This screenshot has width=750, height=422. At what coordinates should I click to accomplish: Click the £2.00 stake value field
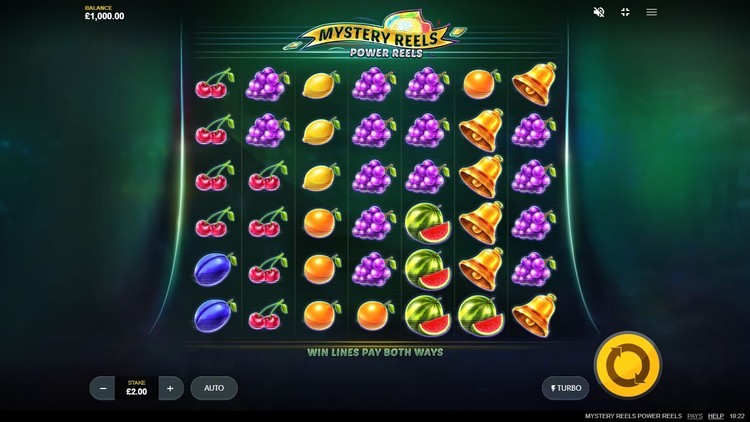pyautogui.click(x=137, y=388)
